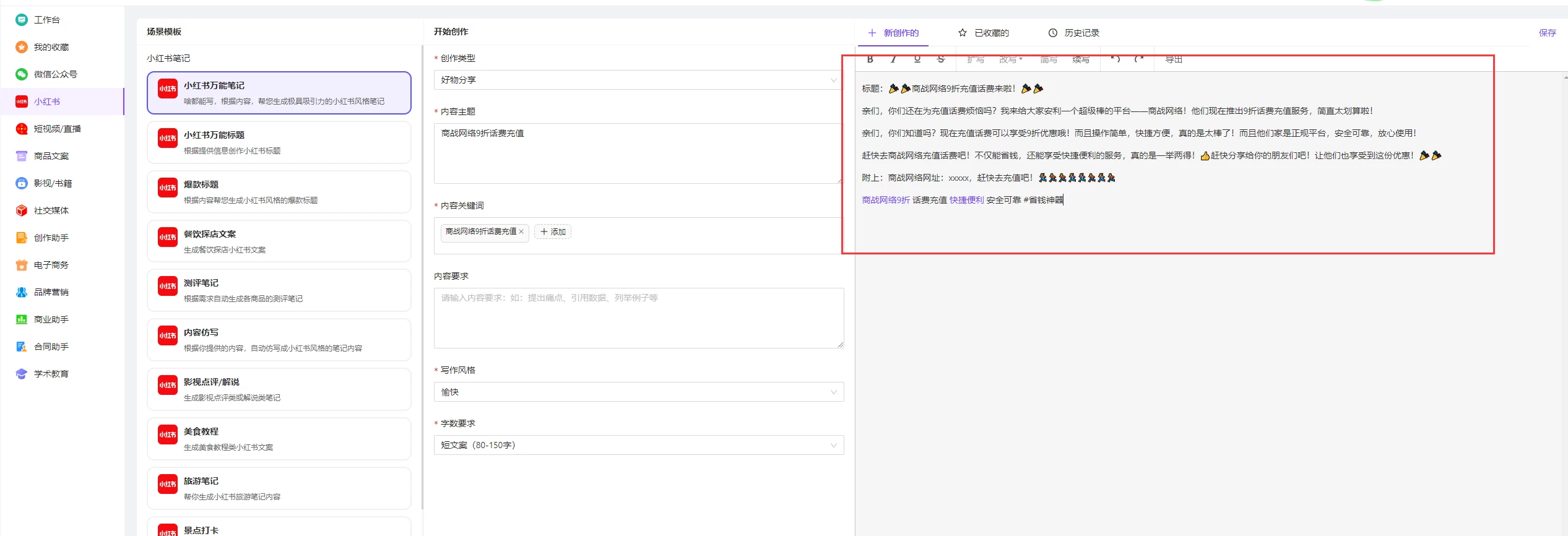The height and width of the screenshot is (536, 1568).
Task: Toggle underline formatting in editor toolbar
Action: tap(917, 59)
